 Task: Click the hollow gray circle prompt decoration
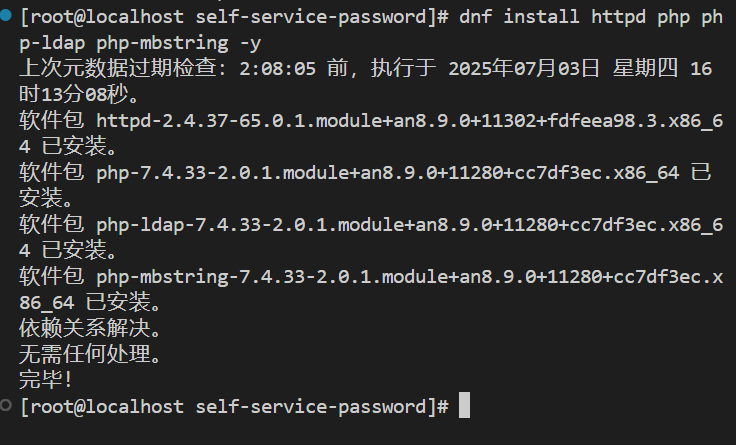[6, 405]
